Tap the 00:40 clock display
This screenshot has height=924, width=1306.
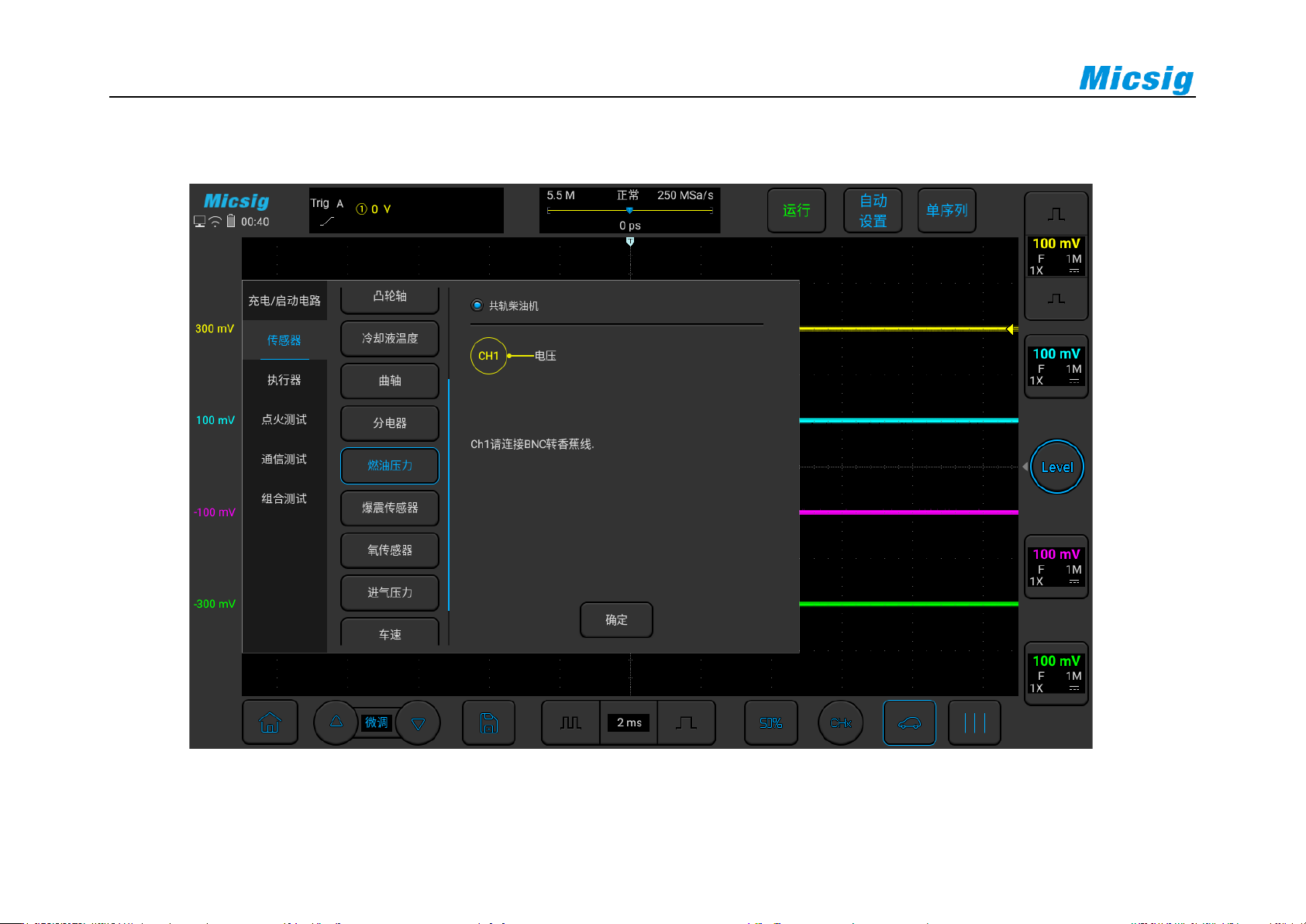[255, 222]
